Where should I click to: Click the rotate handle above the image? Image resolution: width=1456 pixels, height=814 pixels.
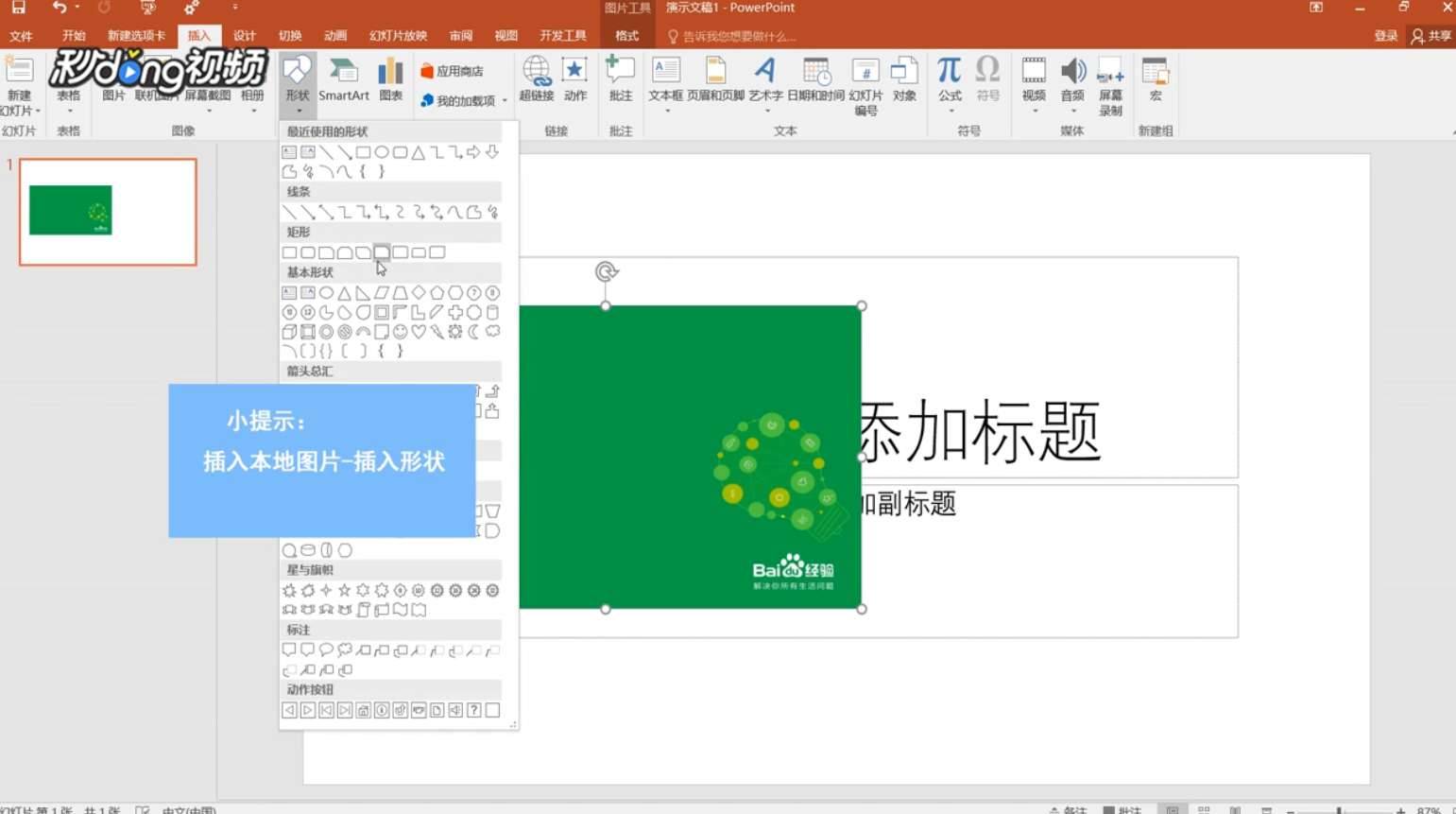coord(607,272)
